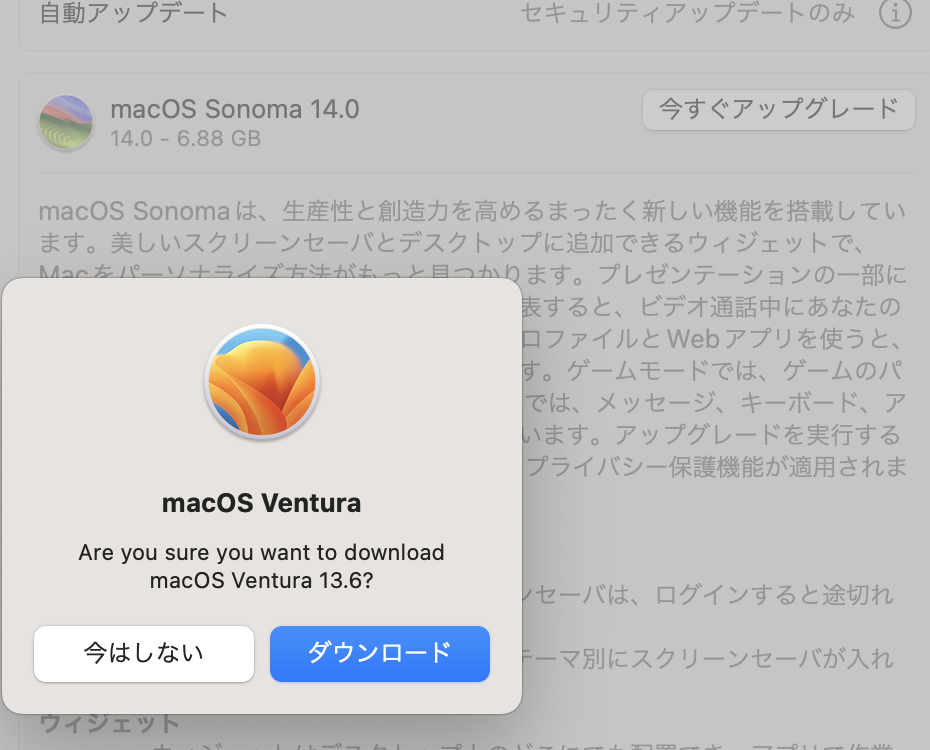Click the text mentioning ビデオ通話中にあなたの
The width and height of the screenshot is (930, 750).
point(714,307)
